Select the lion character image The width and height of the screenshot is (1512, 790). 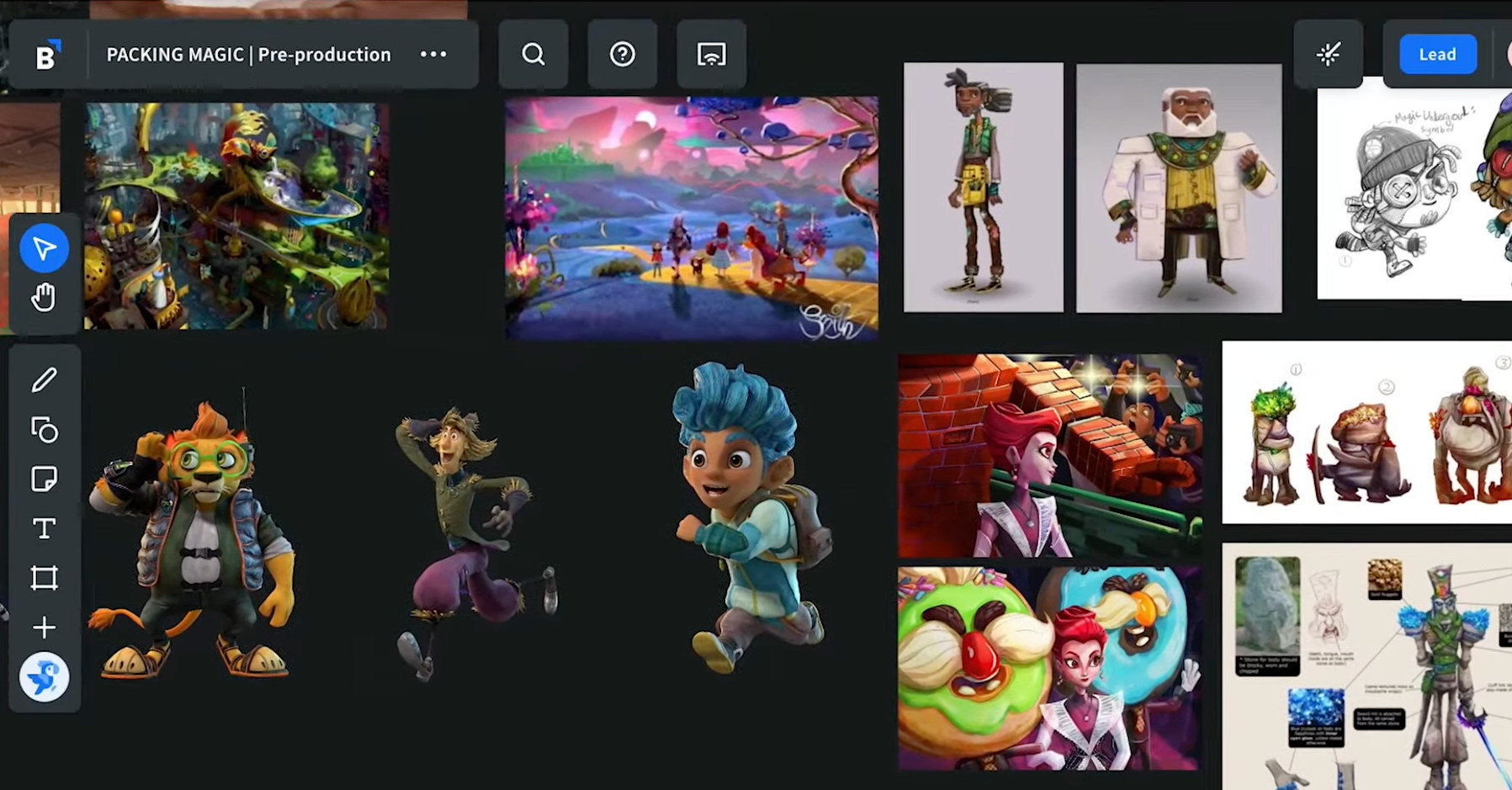(192, 538)
